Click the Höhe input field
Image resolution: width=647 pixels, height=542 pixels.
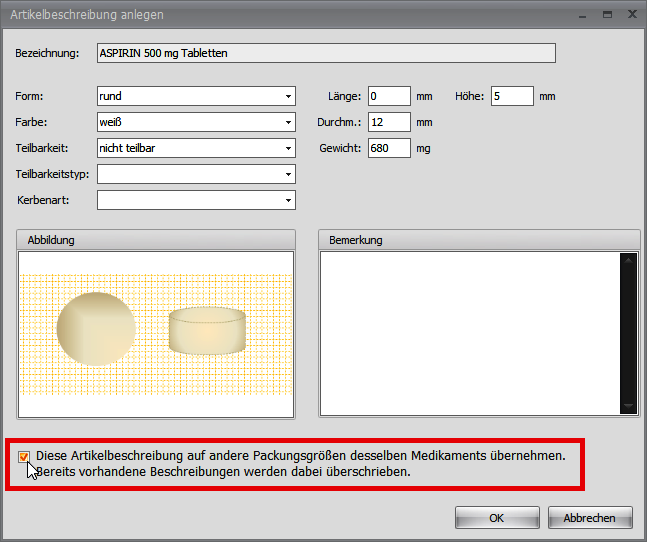click(512, 96)
